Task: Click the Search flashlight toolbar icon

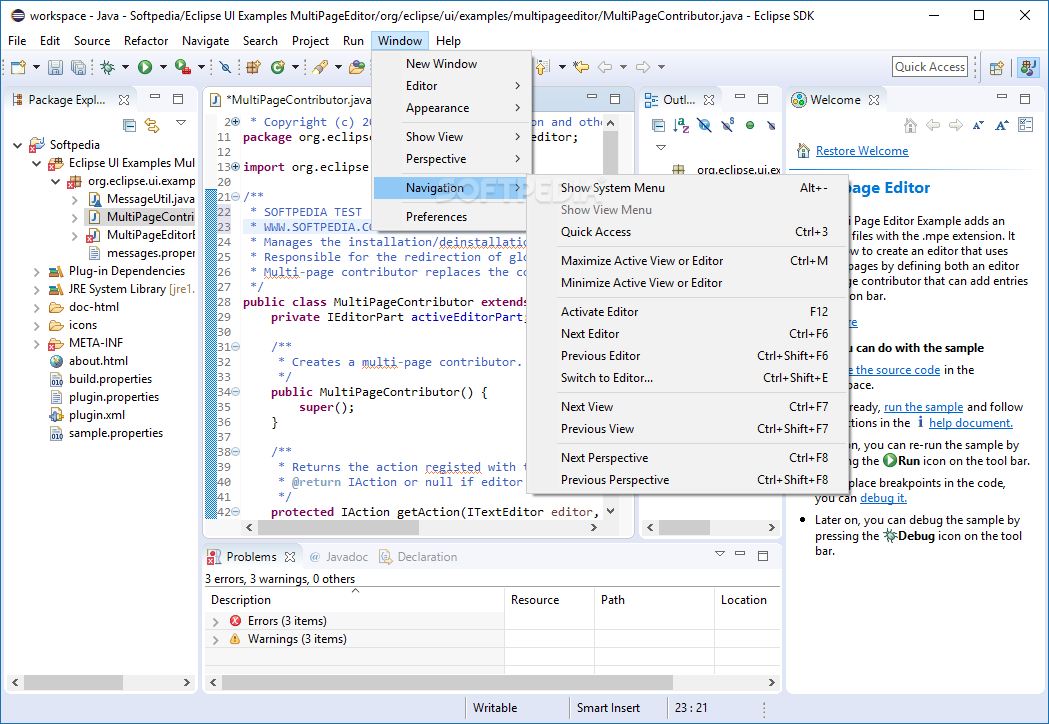Action: [321, 67]
